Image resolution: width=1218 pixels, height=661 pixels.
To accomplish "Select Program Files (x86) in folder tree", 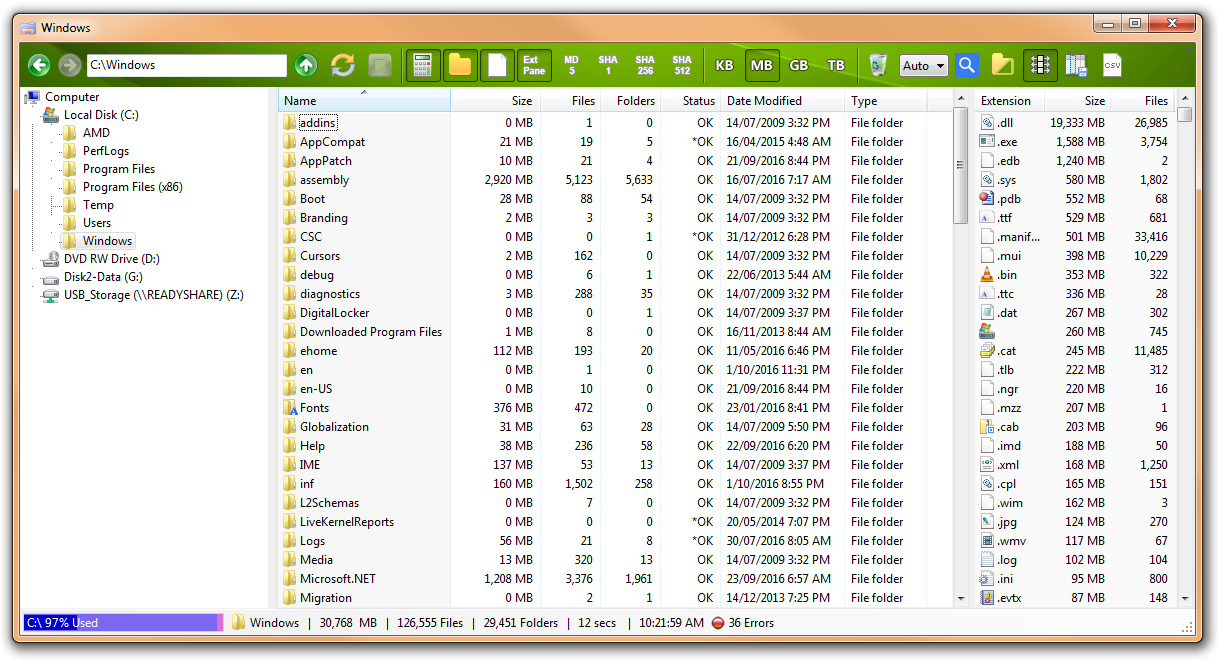I will pyautogui.click(x=132, y=187).
